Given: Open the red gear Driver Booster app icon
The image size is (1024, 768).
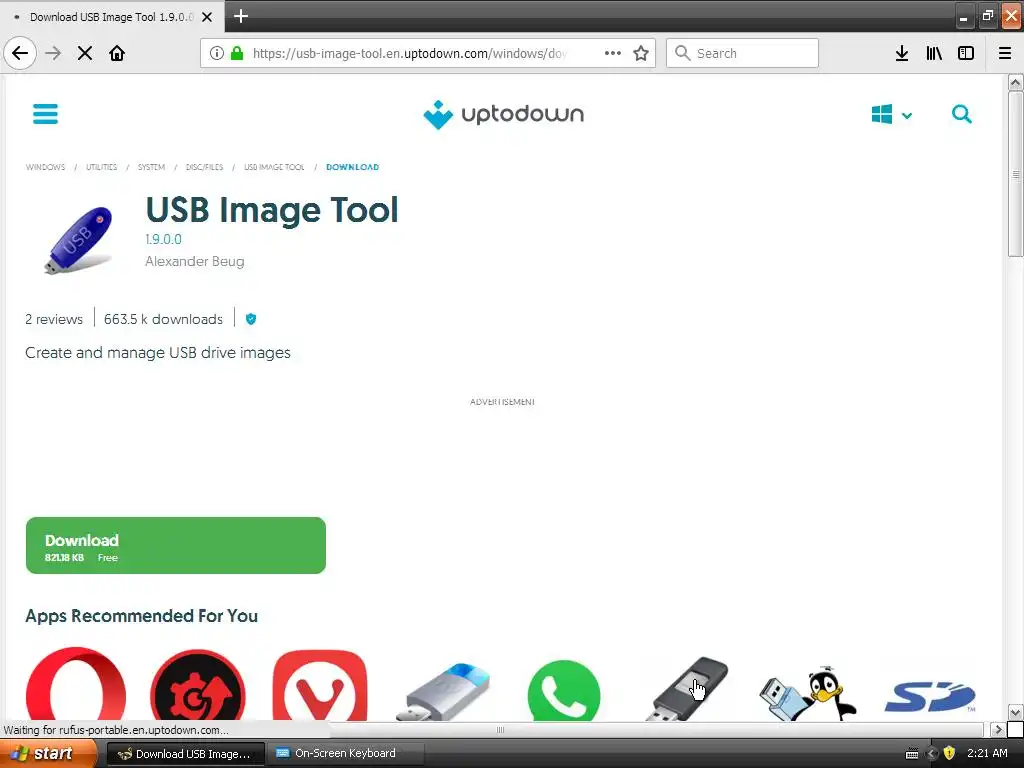Looking at the screenshot, I should point(198,686).
